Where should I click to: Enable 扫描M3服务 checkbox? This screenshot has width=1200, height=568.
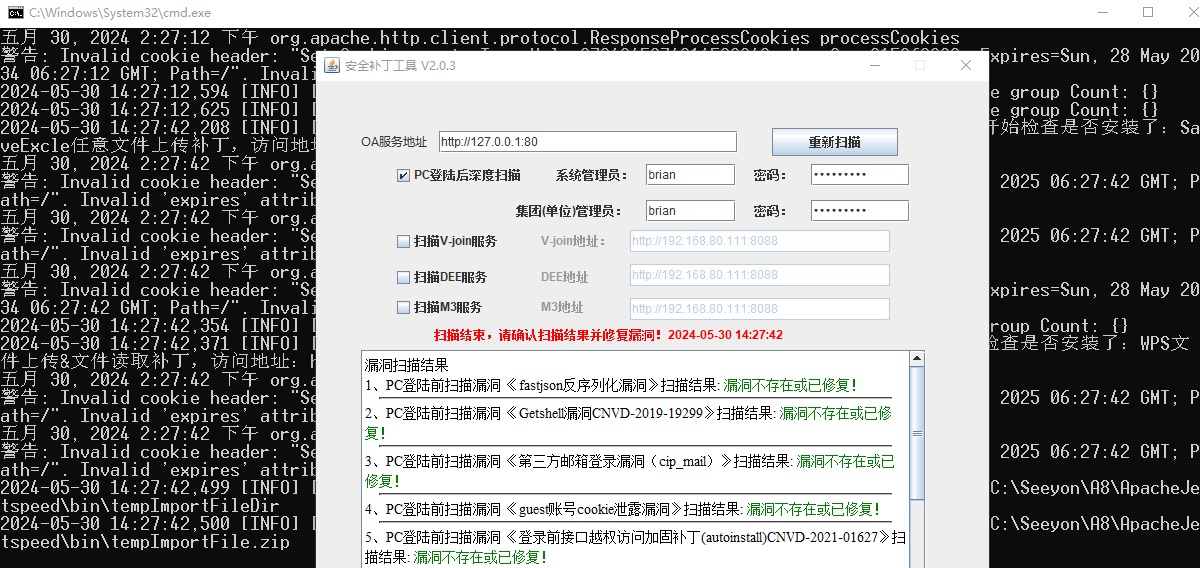tap(403, 307)
